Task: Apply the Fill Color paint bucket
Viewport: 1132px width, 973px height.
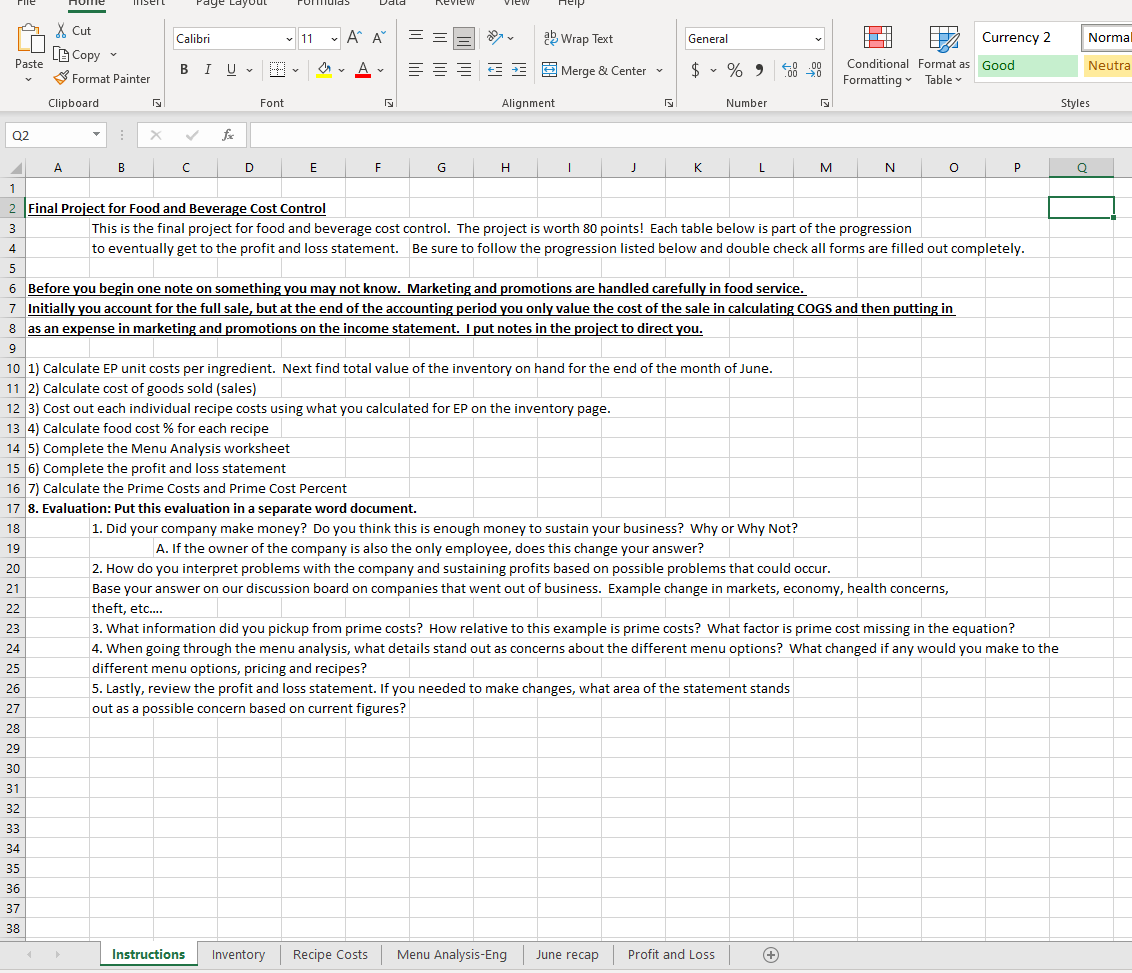Action: pos(324,69)
